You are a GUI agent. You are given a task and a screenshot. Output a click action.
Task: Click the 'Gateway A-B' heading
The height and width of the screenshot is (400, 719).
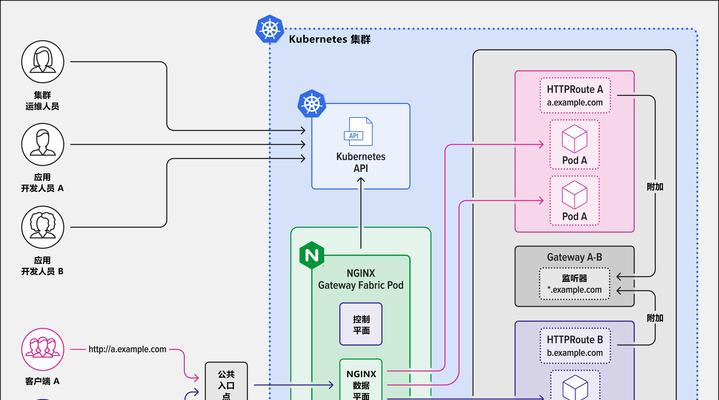[x=575, y=257]
